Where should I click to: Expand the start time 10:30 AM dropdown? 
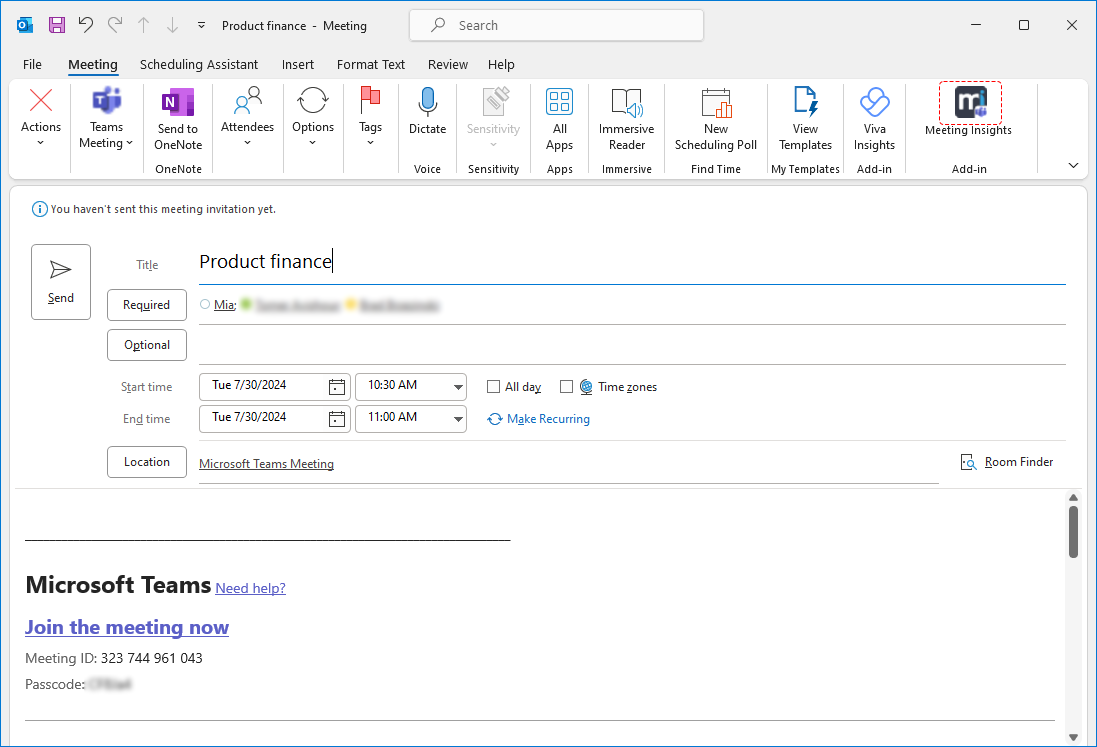(458, 386)
